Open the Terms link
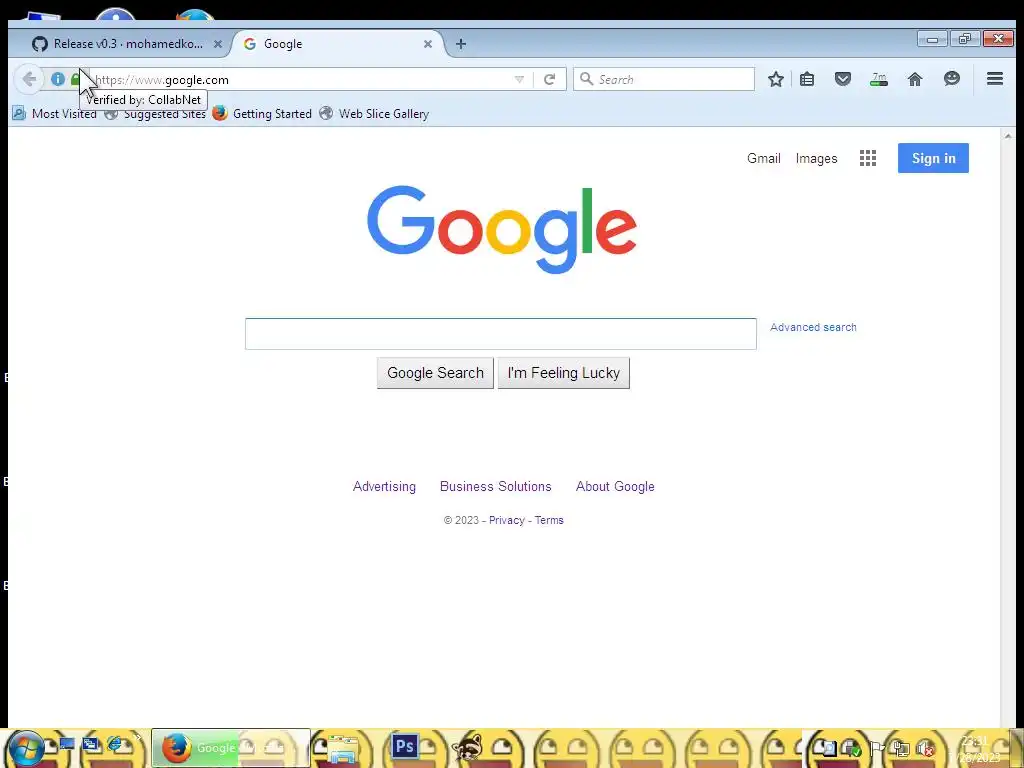 (549, 520)
